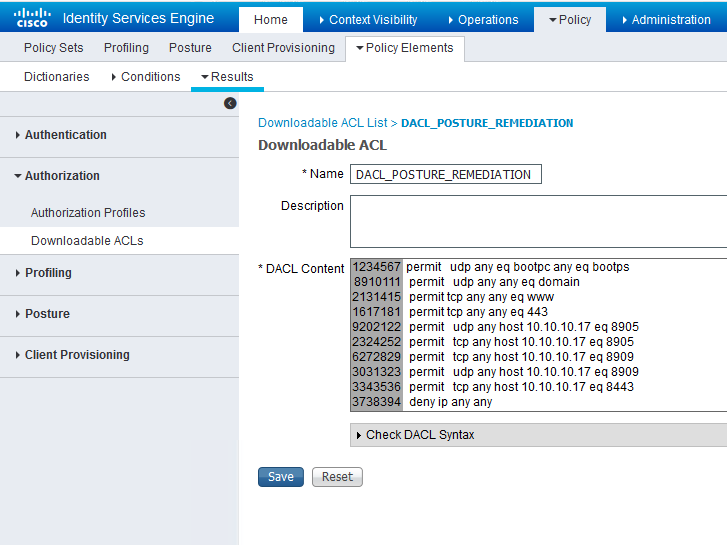Screen dimensions: 727x545
Task: Collapse the left sidebar panel arrow
Action: click(x=230, y=103)
